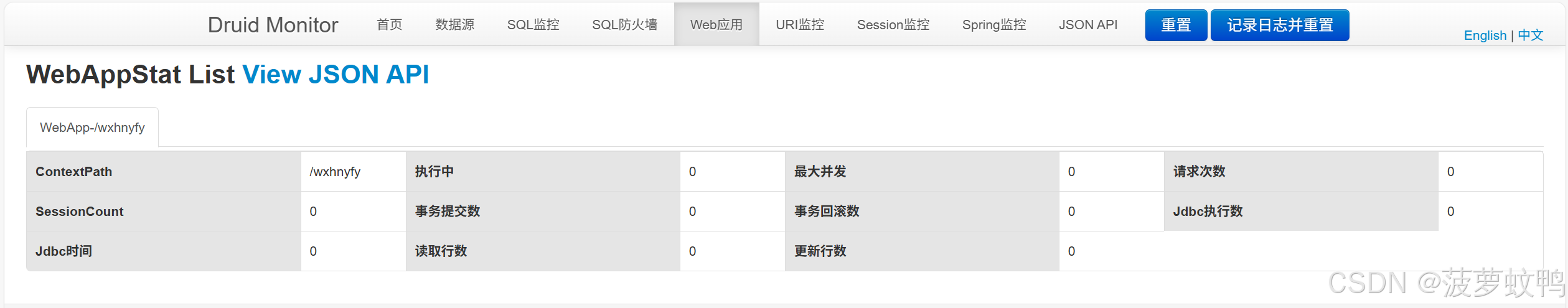Open the JSON API nav item

1088,25
